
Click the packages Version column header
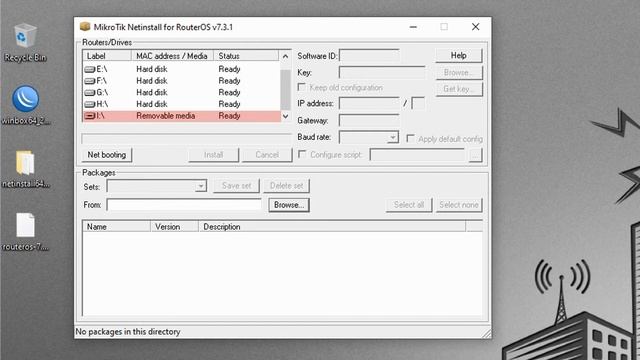click(175, 227)
